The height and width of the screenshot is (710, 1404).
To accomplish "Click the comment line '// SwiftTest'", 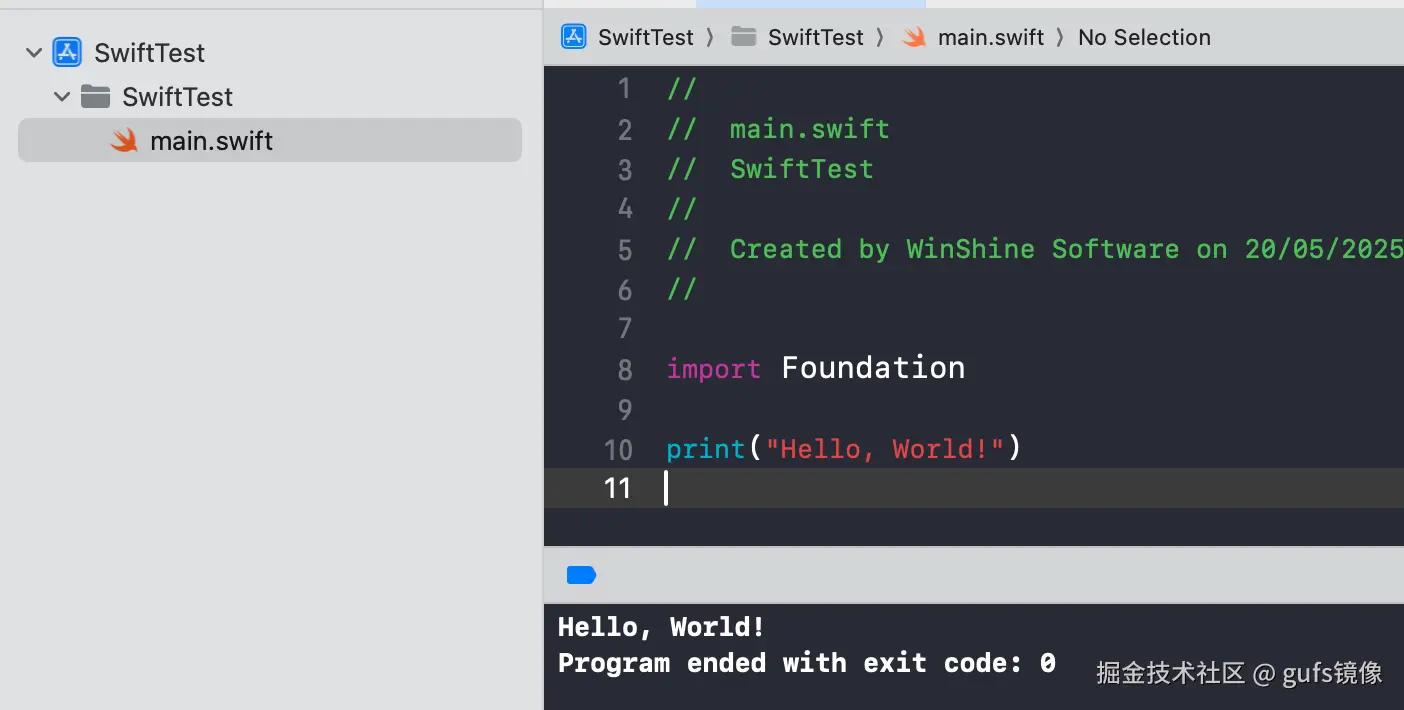I will (x=770, y=169).
